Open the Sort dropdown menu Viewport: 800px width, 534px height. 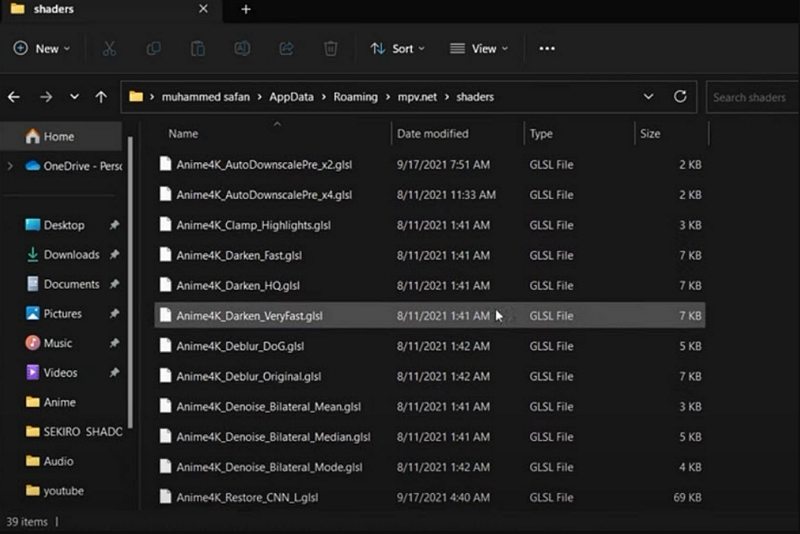397,48
